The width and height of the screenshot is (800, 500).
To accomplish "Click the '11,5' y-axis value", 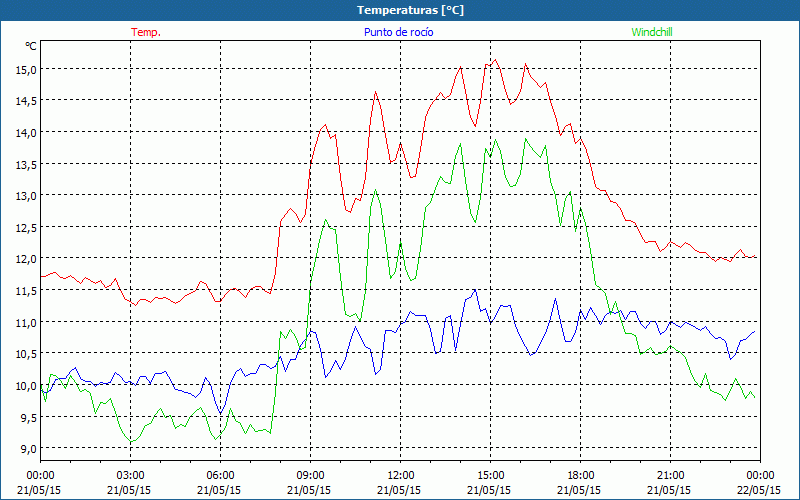I will 26,291.
